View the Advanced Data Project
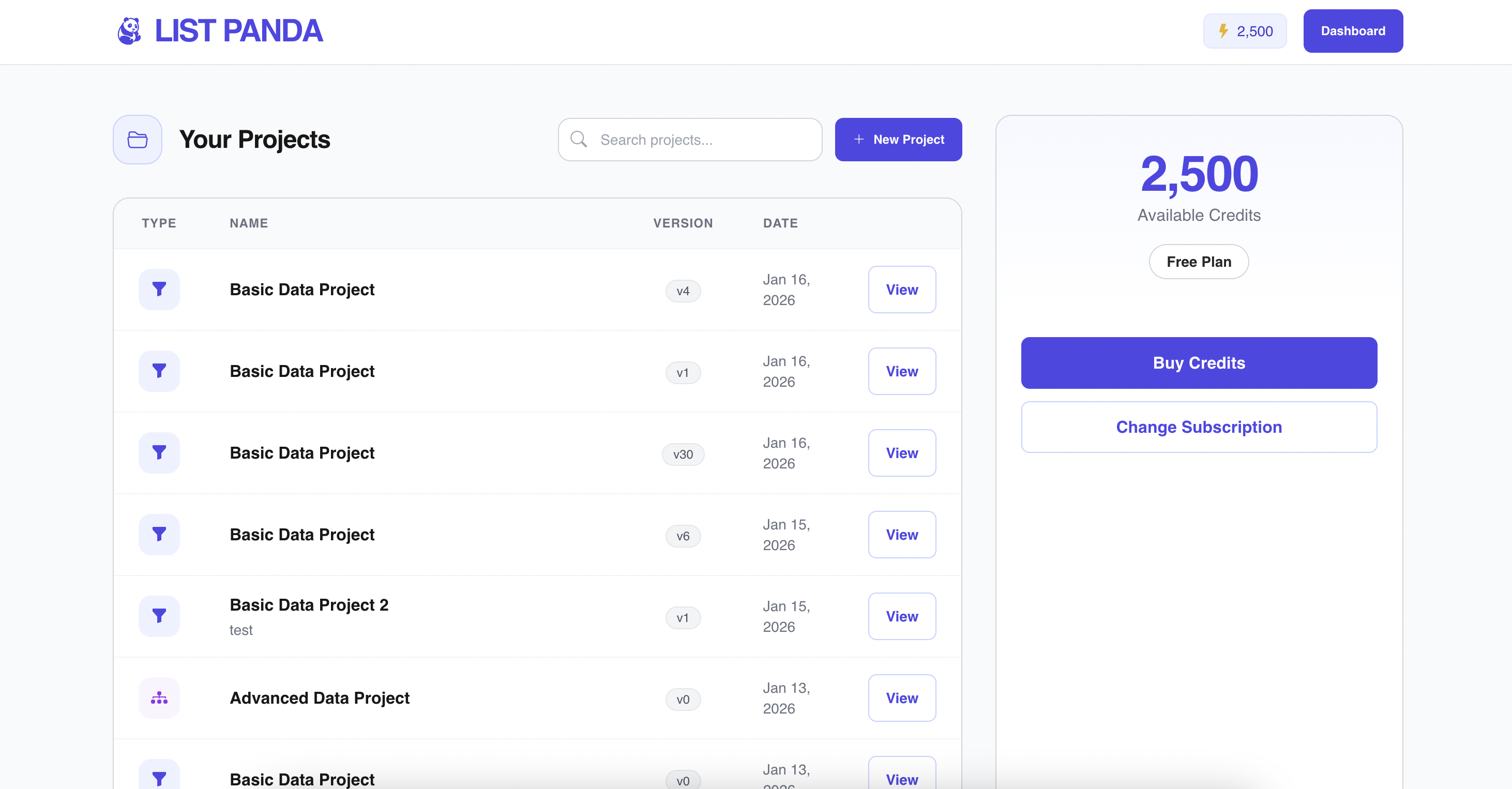Image resolution: width=1512 pixels, height=789 pixels. (x=902, y=698)
